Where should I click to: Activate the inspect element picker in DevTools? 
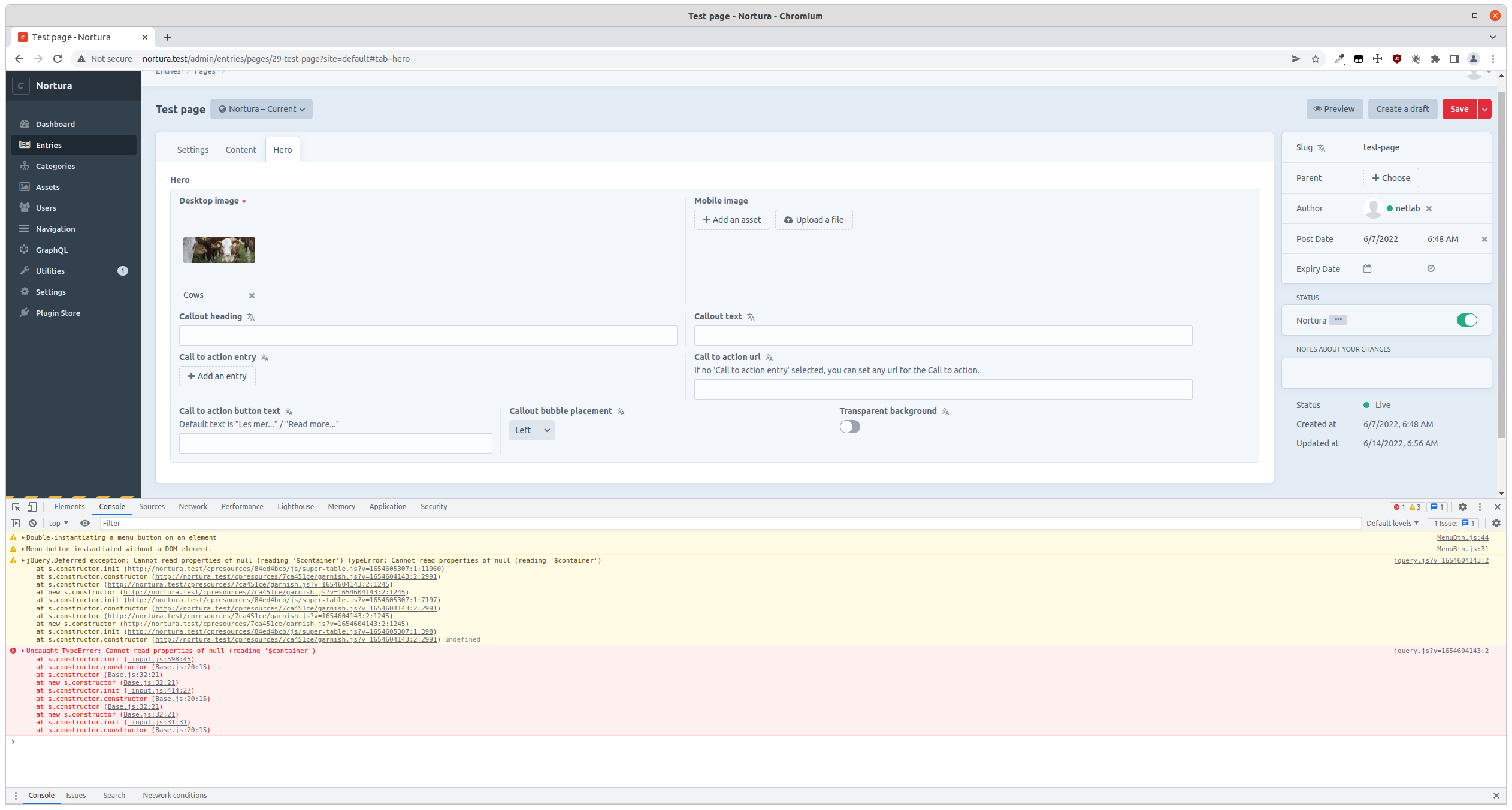14,506
